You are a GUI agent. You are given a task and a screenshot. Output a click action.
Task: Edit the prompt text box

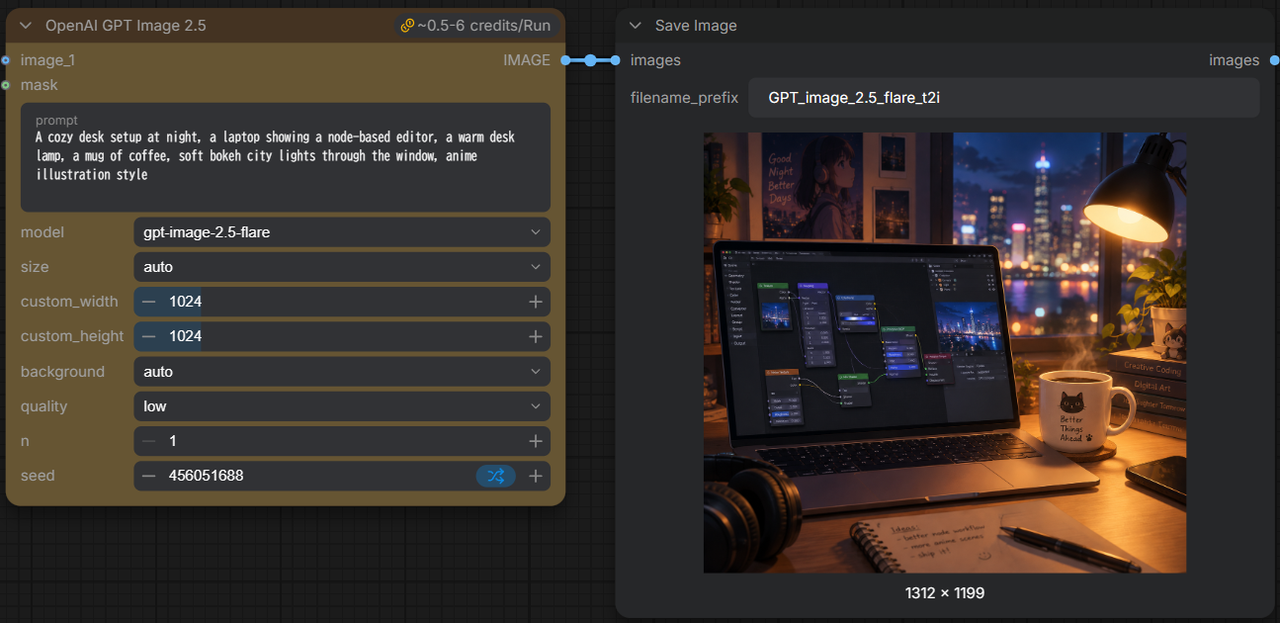click(x=286, y=157)
